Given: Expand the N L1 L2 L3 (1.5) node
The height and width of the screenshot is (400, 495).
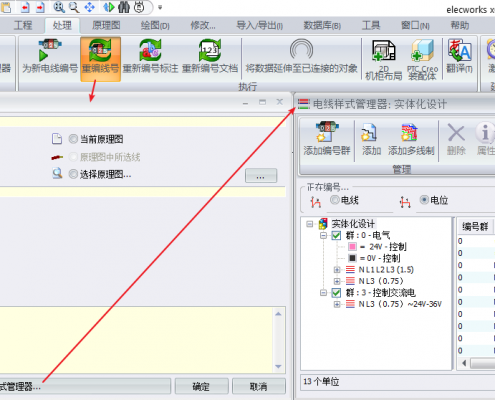Looking at the screenshot, I should [x=337, y=270].
